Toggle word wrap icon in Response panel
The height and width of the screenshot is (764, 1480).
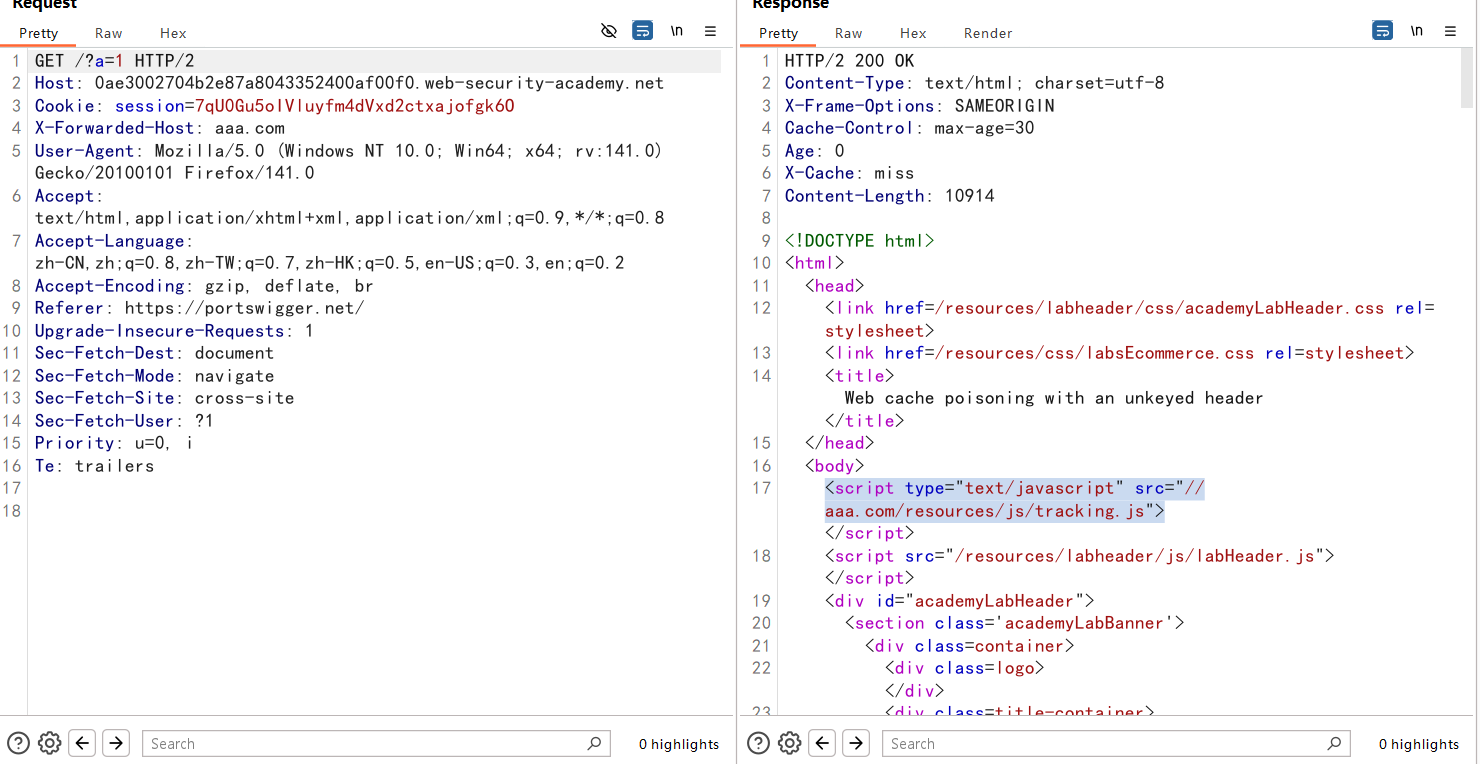click(1383, 31)
